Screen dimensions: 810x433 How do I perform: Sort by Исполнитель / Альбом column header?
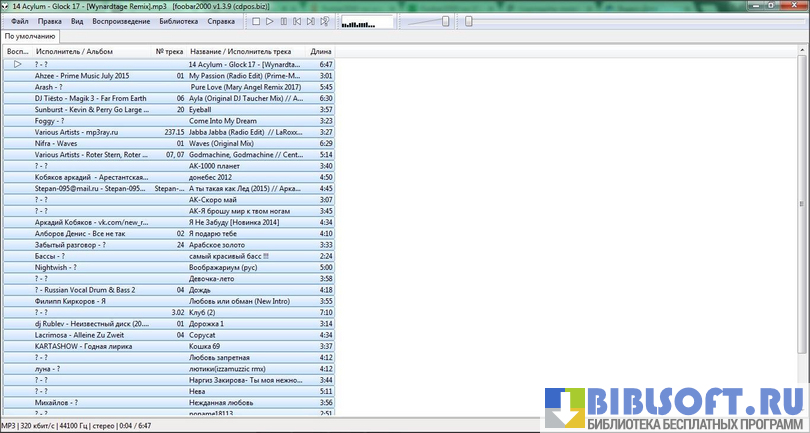(74, 51)
